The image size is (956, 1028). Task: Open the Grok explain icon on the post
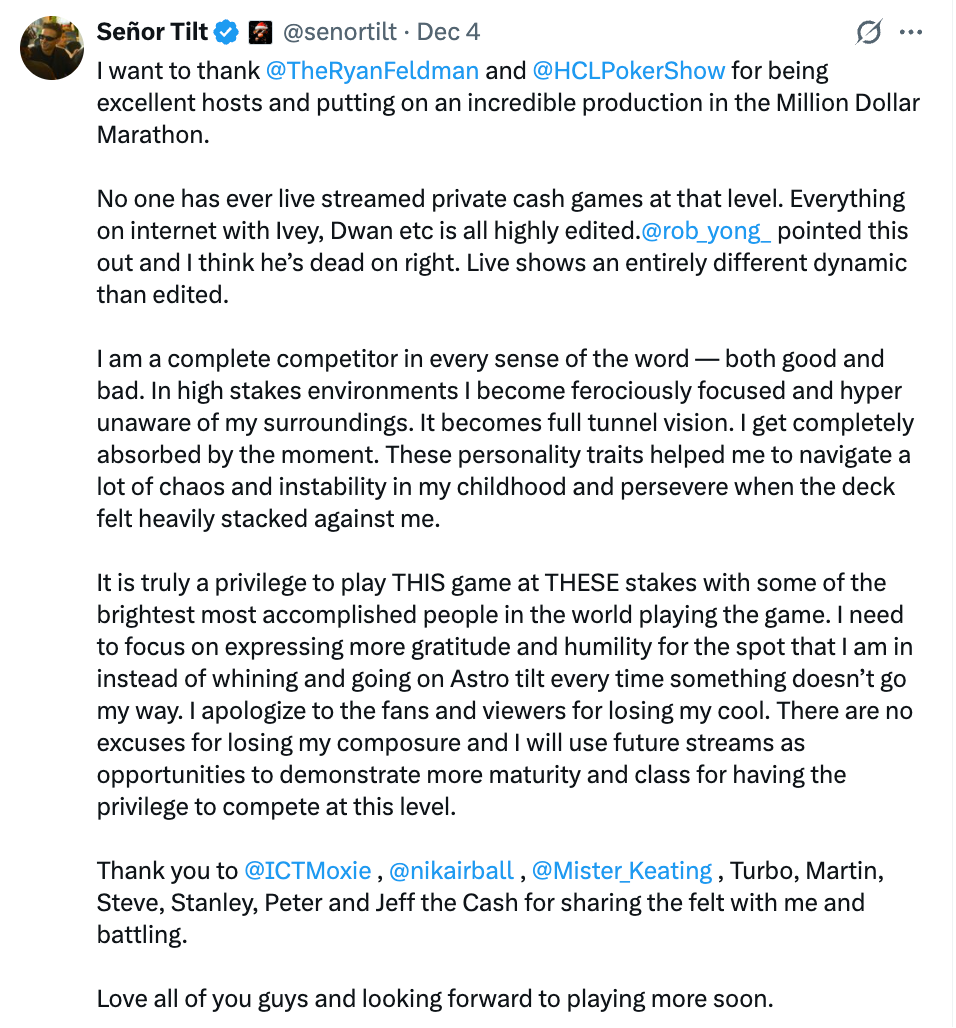pos(869,33)
